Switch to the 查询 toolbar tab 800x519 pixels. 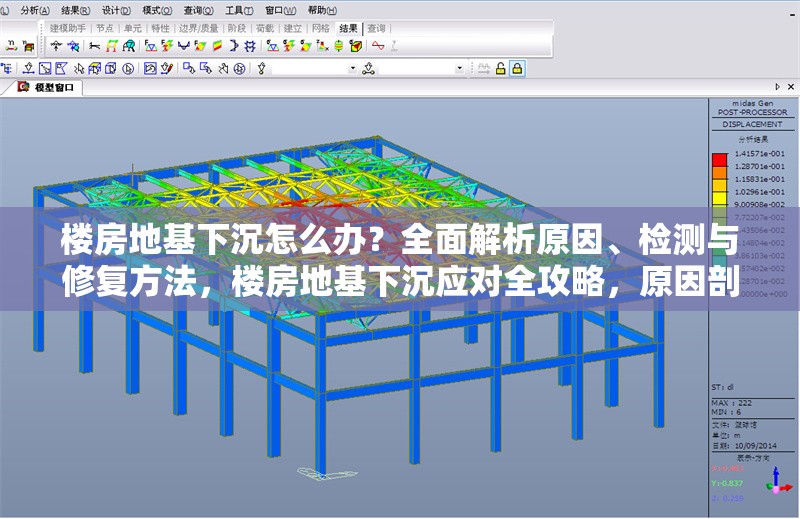377,29
